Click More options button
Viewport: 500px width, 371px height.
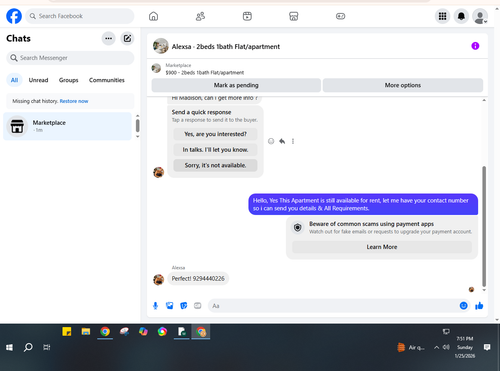(403, 85)
